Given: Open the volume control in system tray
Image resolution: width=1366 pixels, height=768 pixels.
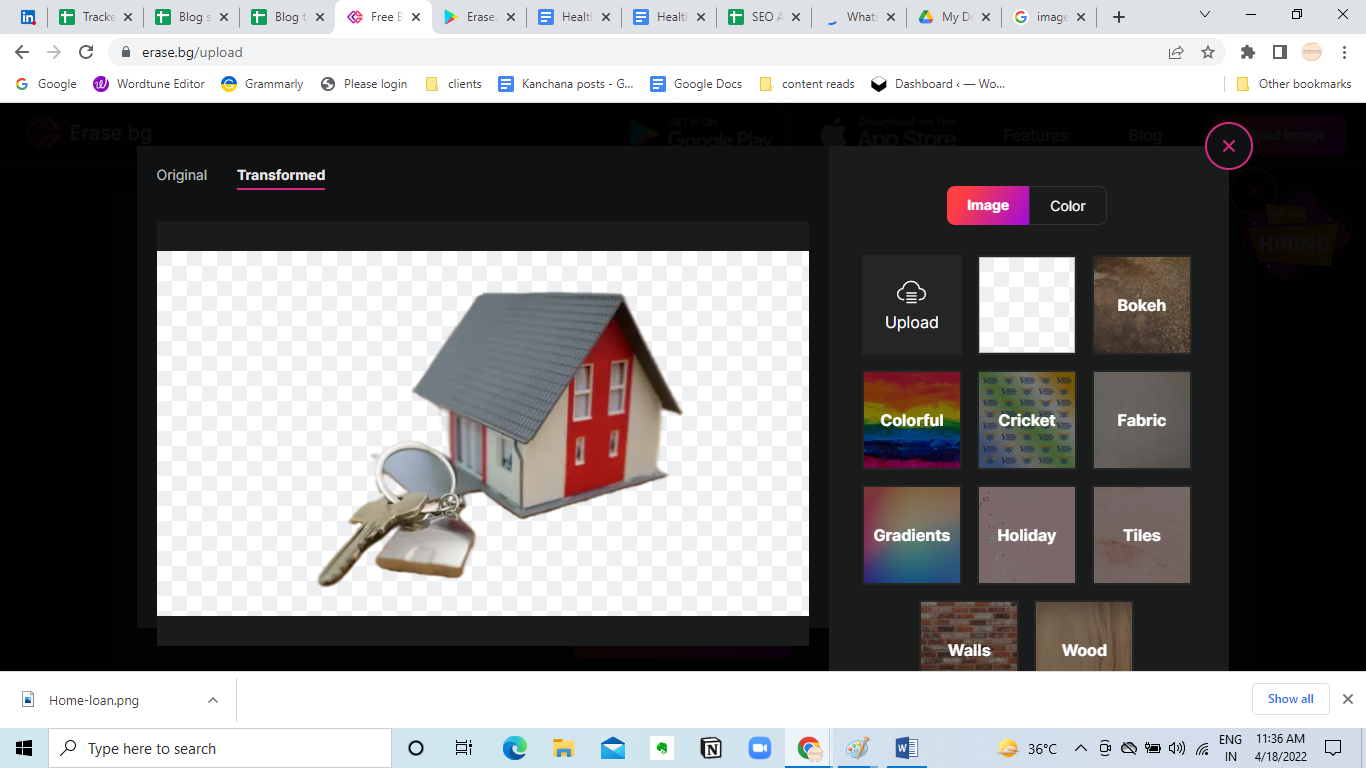Looking at the screenshot, I should click(1176, 748).
